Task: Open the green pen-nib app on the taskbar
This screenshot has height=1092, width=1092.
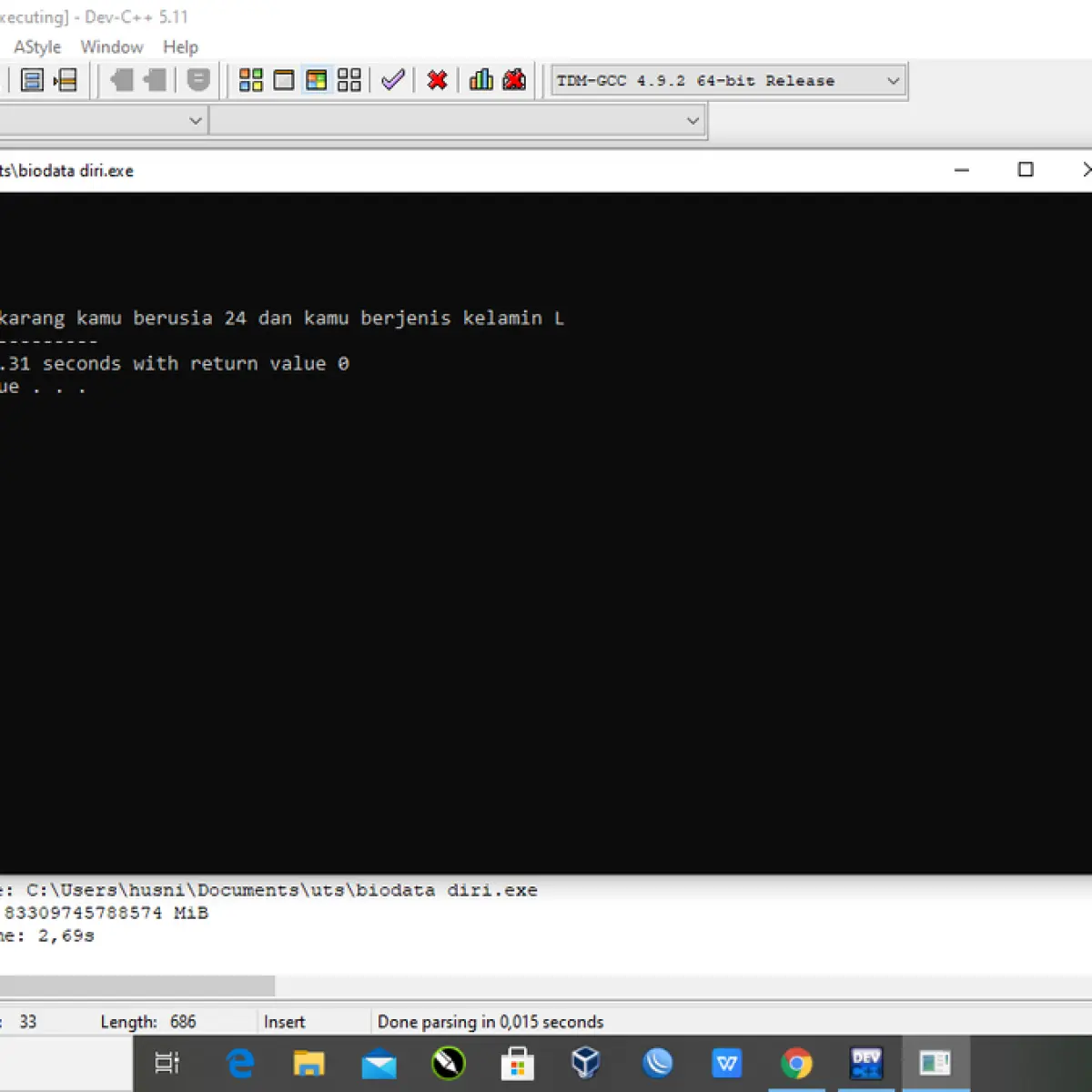Action: [449, 1063]
